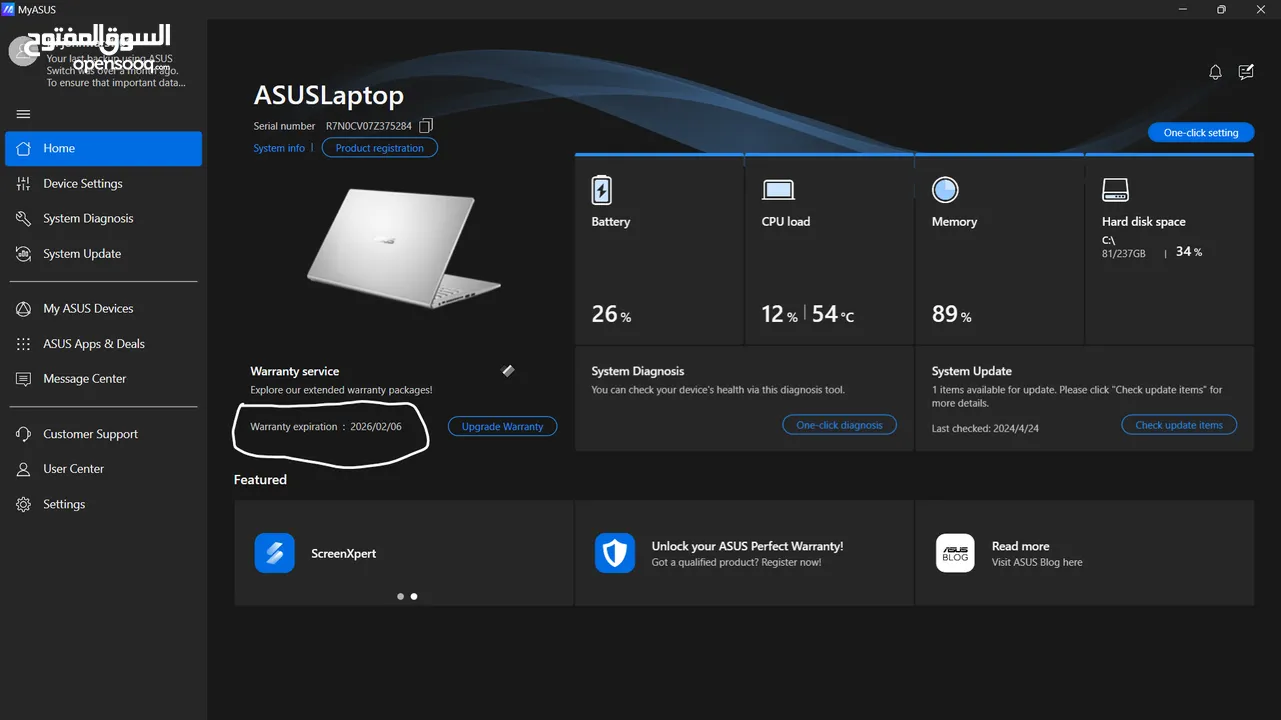Viewport: 1281px width, 720px height.
Task: Click the warranty tag icon
Action: pos(508,371)
